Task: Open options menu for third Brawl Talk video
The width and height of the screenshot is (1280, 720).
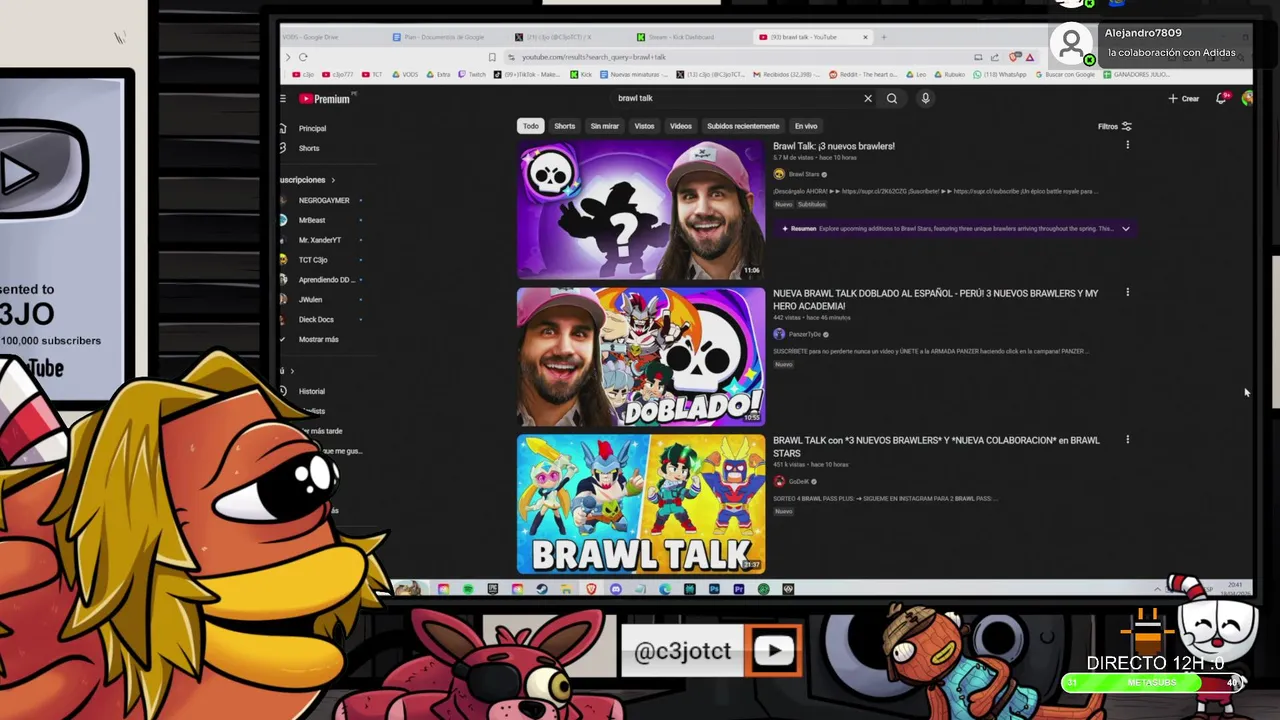Action: (x=1127, y=440)
